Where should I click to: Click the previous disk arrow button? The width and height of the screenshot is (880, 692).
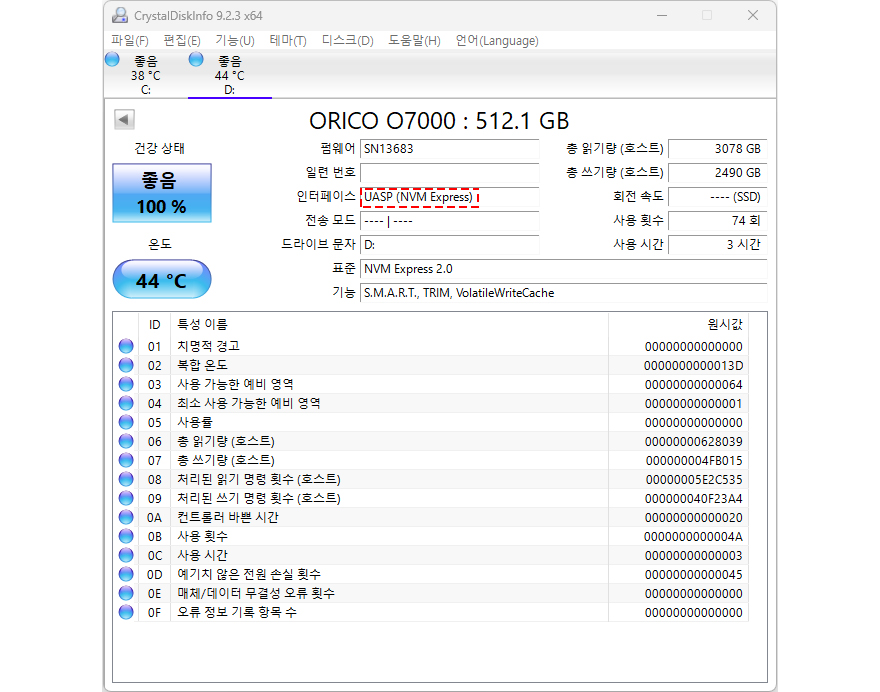click(124, 119)
